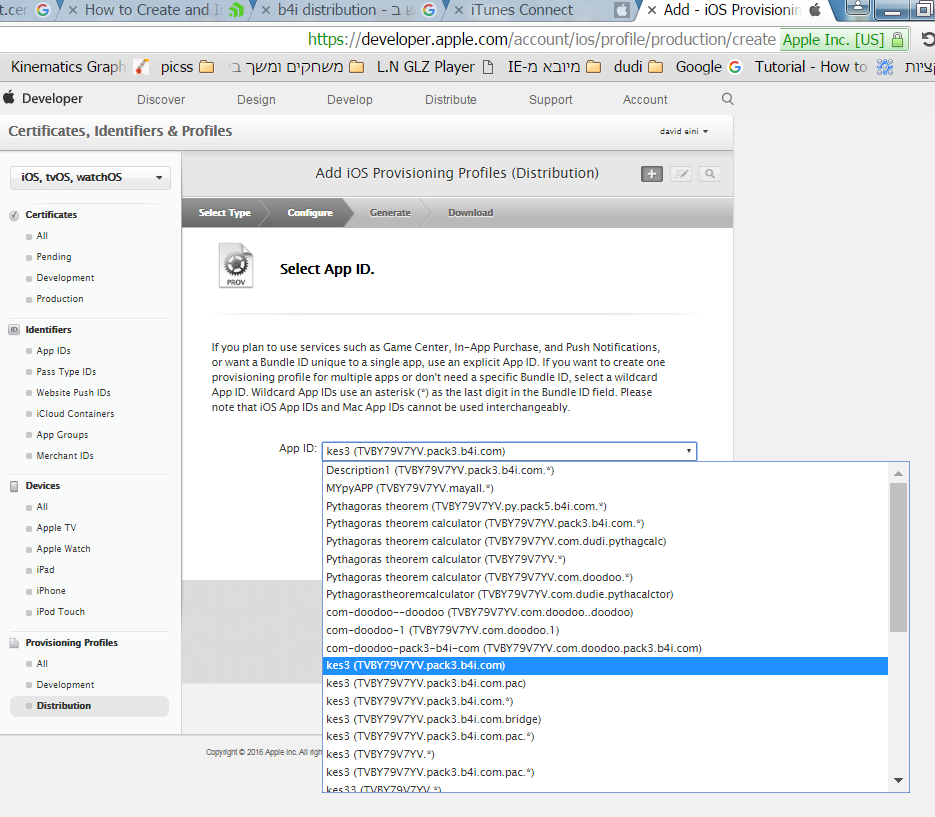Open the picss bookmark folder
Viewport: 935px width, 817px height.
point(187,67)
